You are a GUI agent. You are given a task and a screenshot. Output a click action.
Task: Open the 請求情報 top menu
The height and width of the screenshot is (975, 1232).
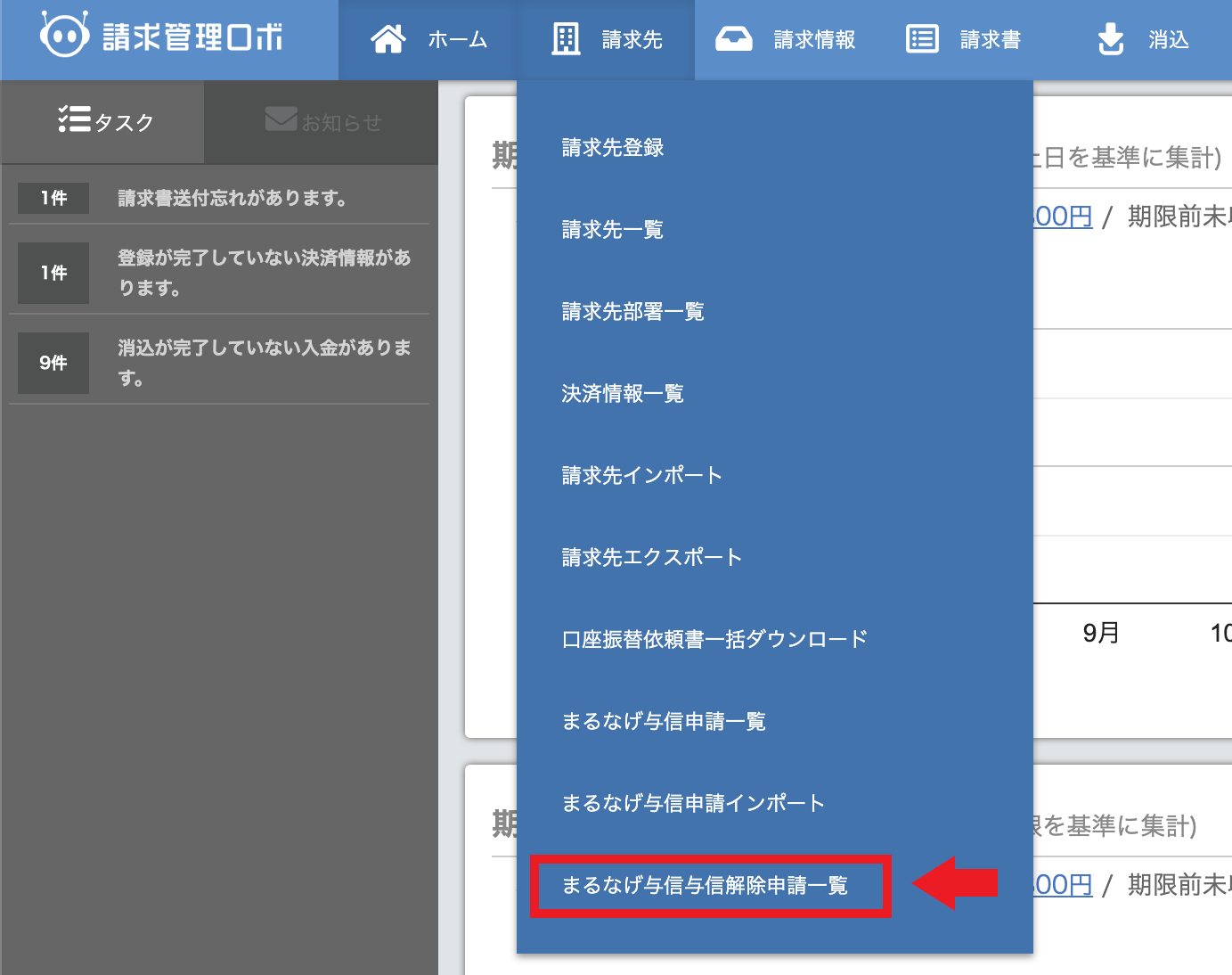(786, 40)
